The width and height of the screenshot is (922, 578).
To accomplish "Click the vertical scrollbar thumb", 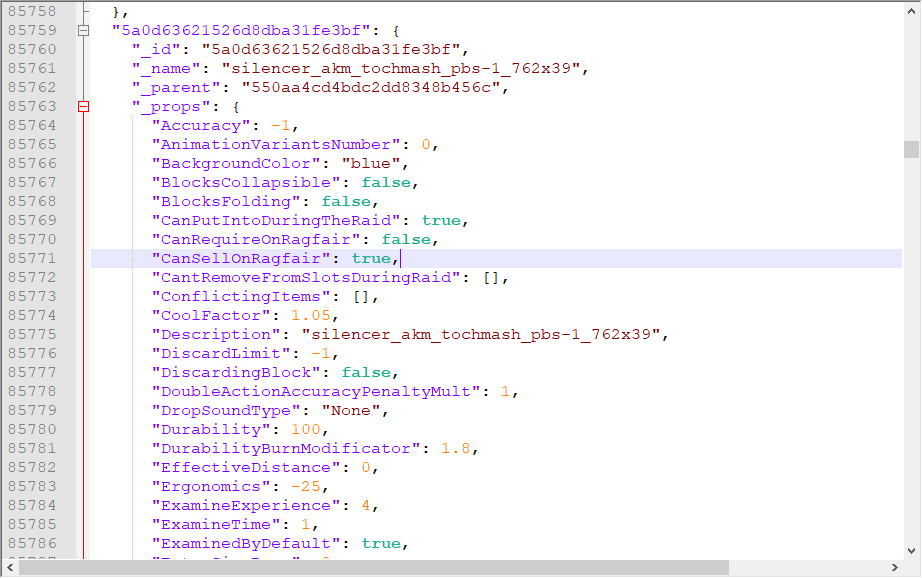I will pos(911,149).
